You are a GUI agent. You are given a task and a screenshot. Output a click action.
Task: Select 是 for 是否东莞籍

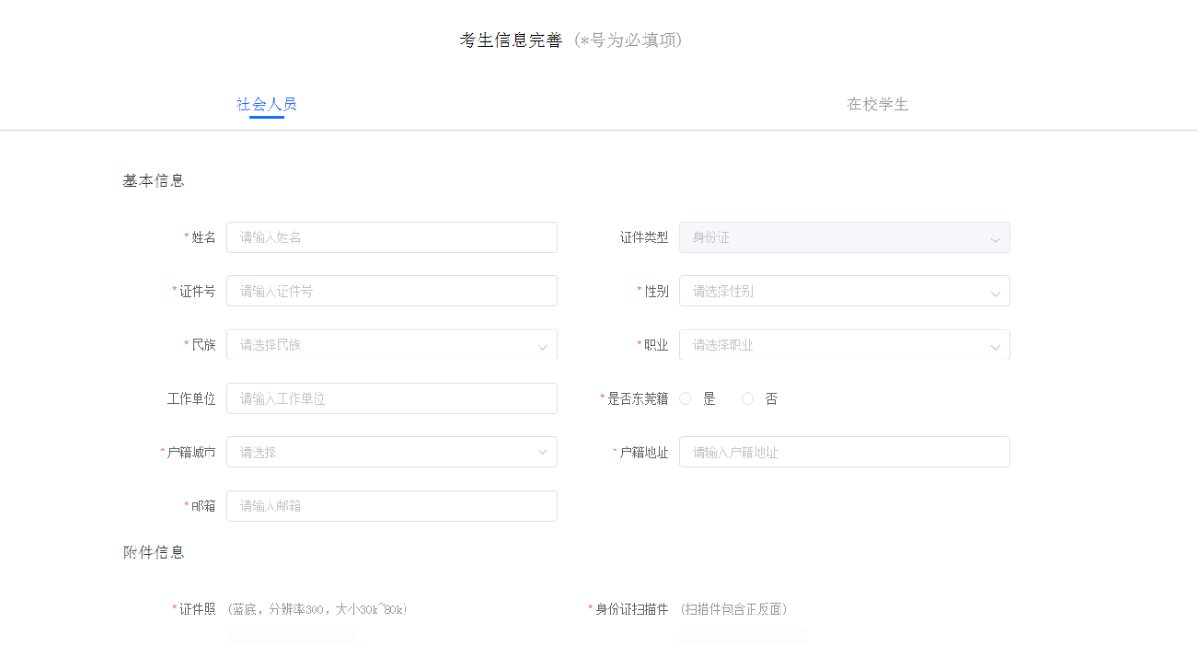click(x=686, y=399)
